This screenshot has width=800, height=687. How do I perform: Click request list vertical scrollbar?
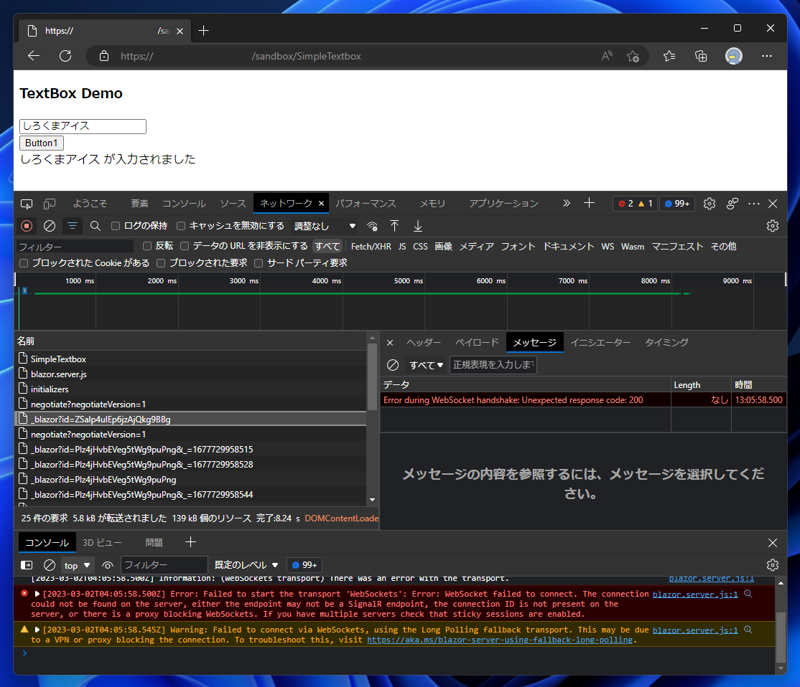click(372, 377)
